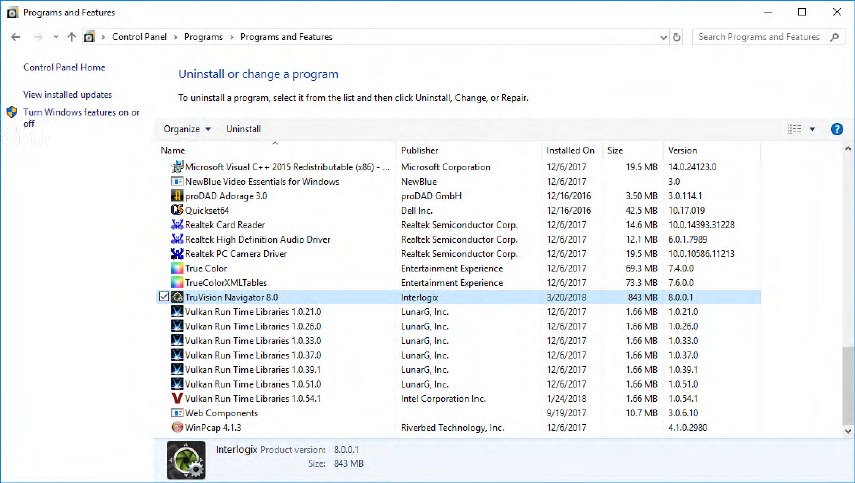This screenshot has height=483, width=855.
Task: Select Web Components row text
Action: pos(221,413)
